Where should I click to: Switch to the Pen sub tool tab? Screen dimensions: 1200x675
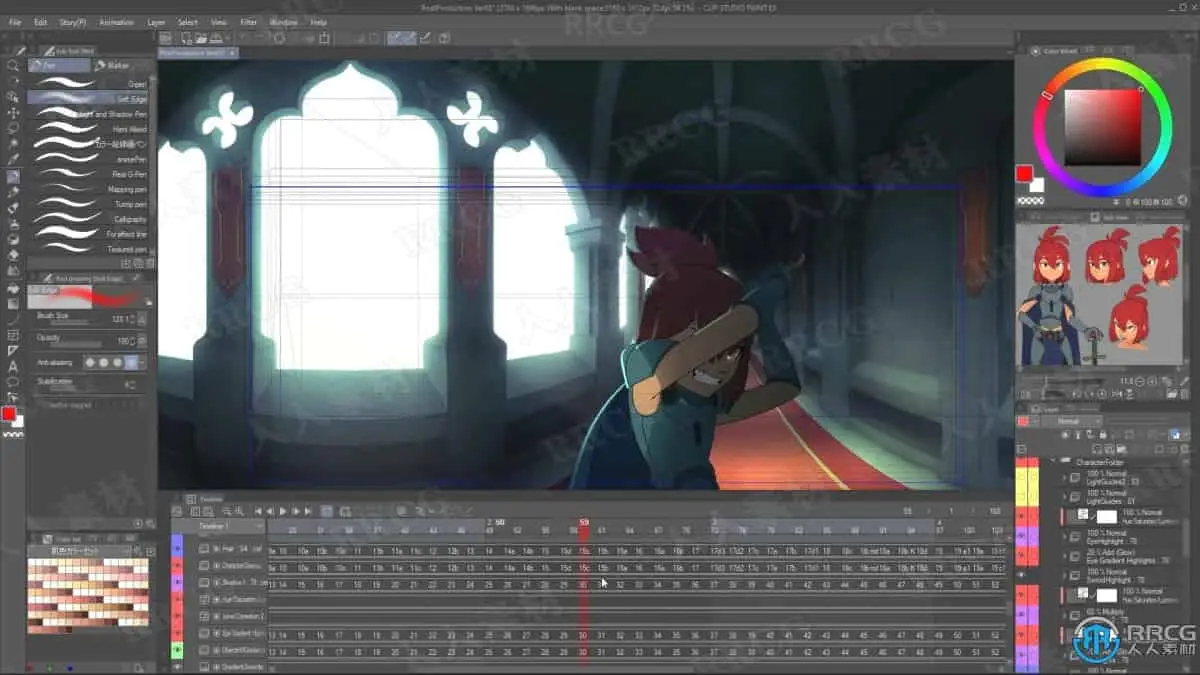tap(58, 66)
